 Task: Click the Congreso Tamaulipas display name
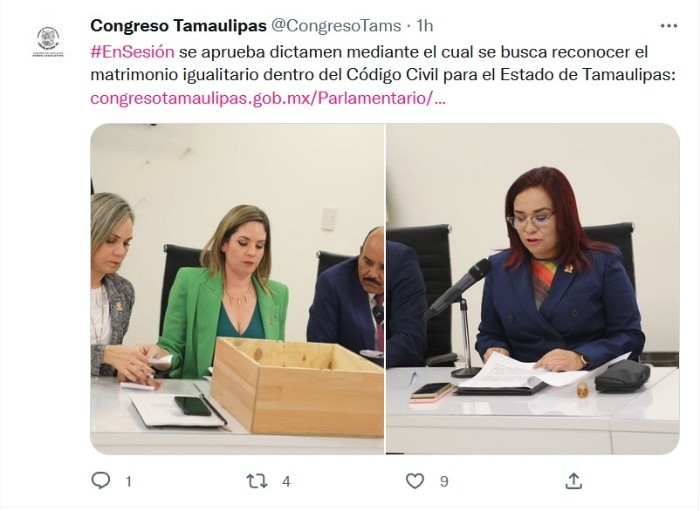[x=178, y=26]
